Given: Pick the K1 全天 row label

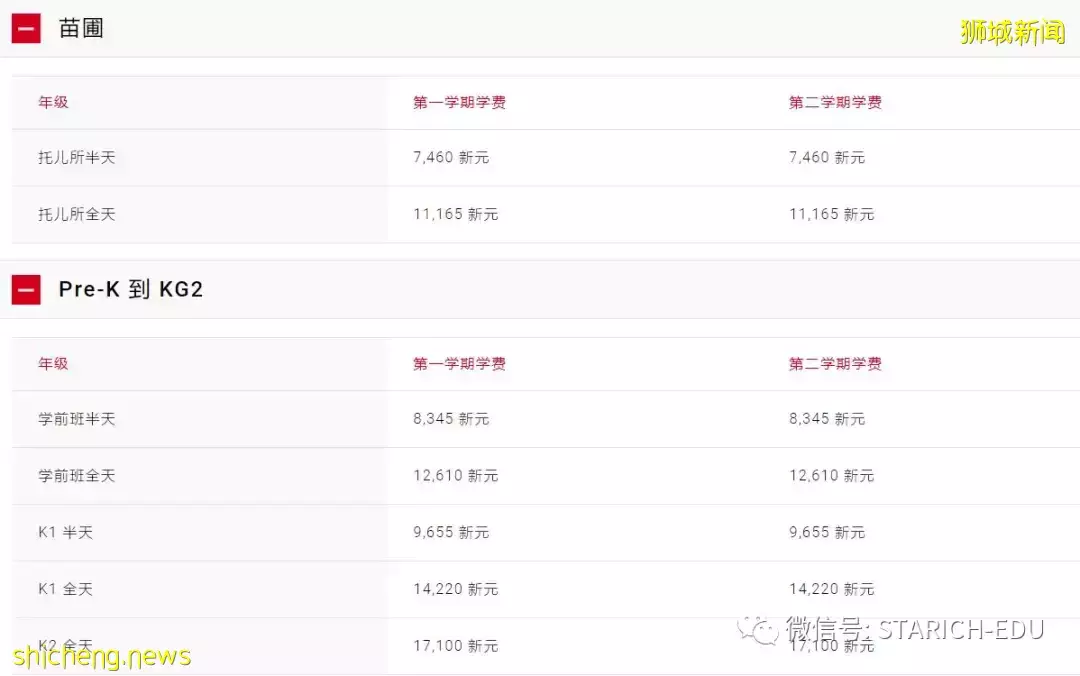Looking at the screenshot, I should click(x=66, y=590).
